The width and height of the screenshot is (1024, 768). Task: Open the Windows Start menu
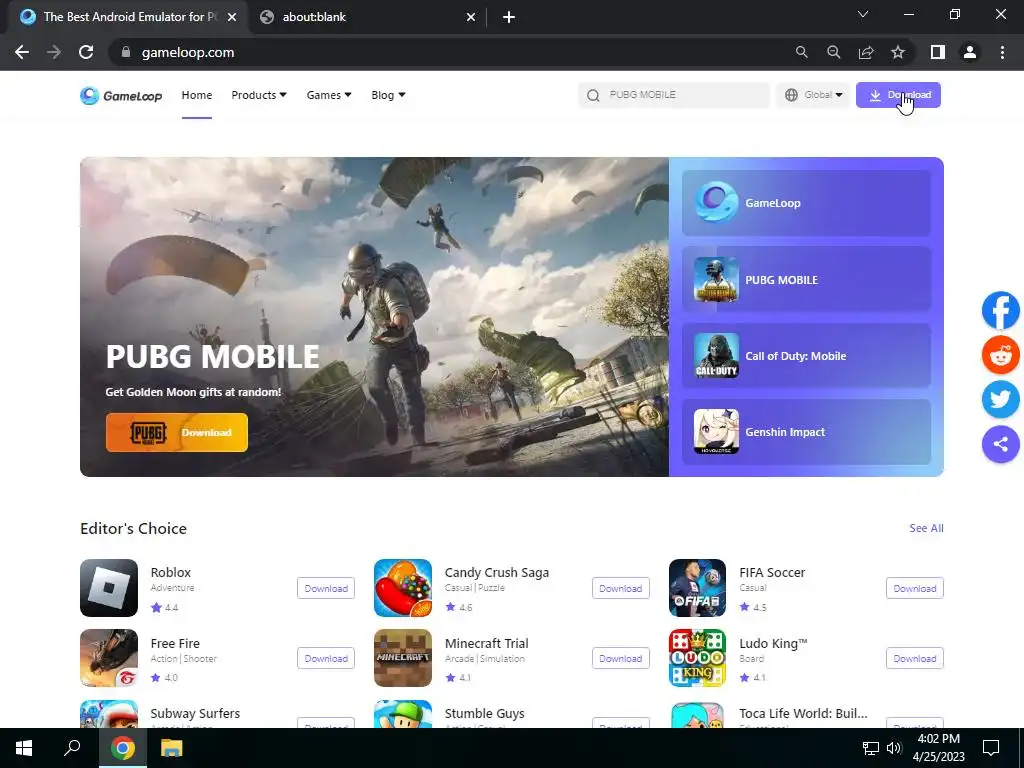click(24, 748)
